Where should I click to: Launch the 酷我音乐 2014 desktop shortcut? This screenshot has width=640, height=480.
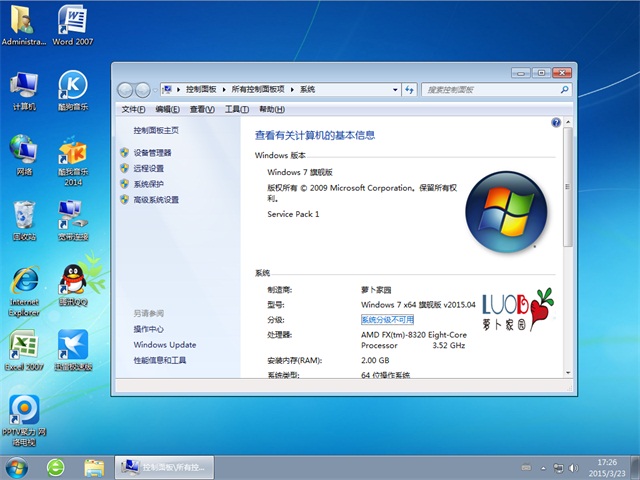point(73,161)
